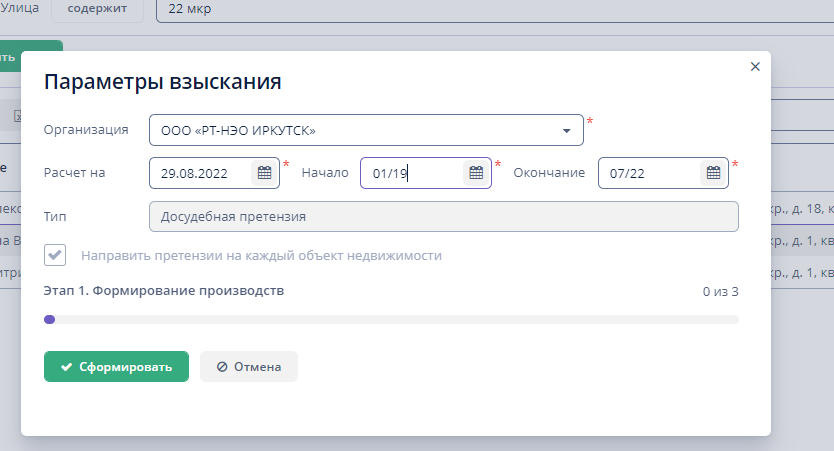Open the calendar picker for Расчет на
Image resolution: width=834 pixels, height=451 pixels.
(x=264, y=173)
